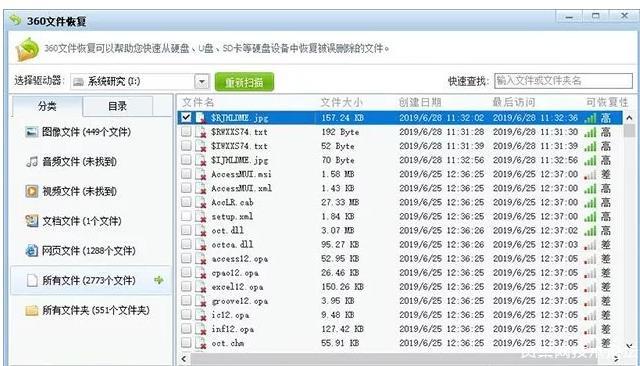Click the vertical scrollbar up arrow
Viewport: 640px width, 366px height.
pyautogui.click(x=629, y=118)
